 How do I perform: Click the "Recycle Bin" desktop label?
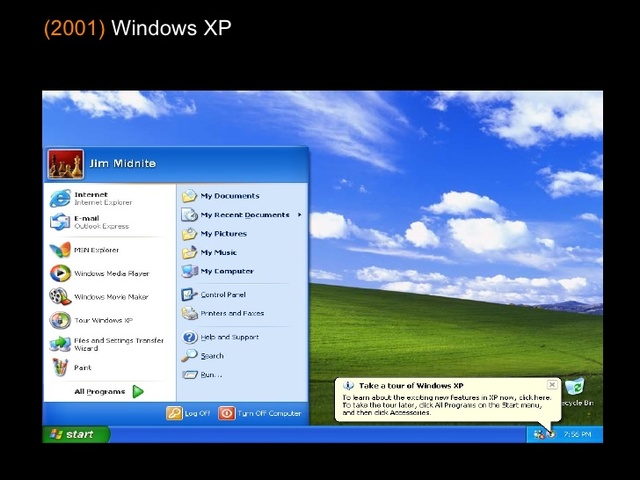pos(578,403)
